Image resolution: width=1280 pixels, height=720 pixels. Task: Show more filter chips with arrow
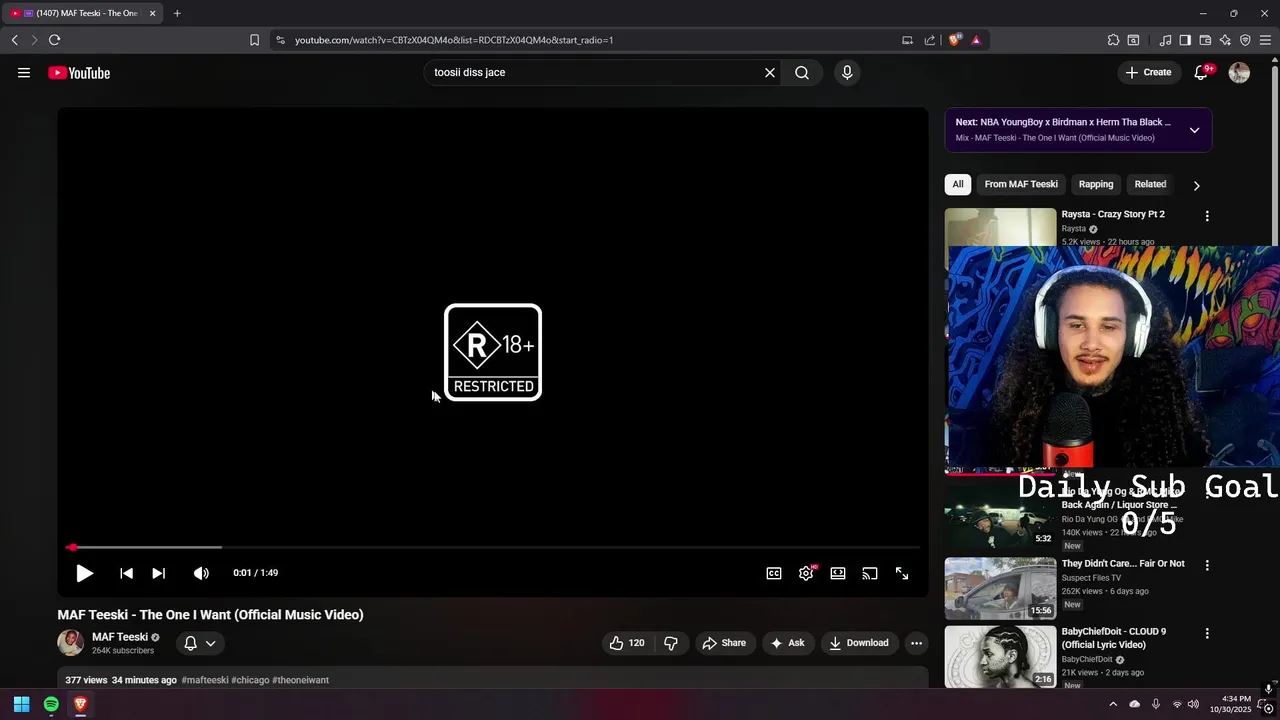1196,185
